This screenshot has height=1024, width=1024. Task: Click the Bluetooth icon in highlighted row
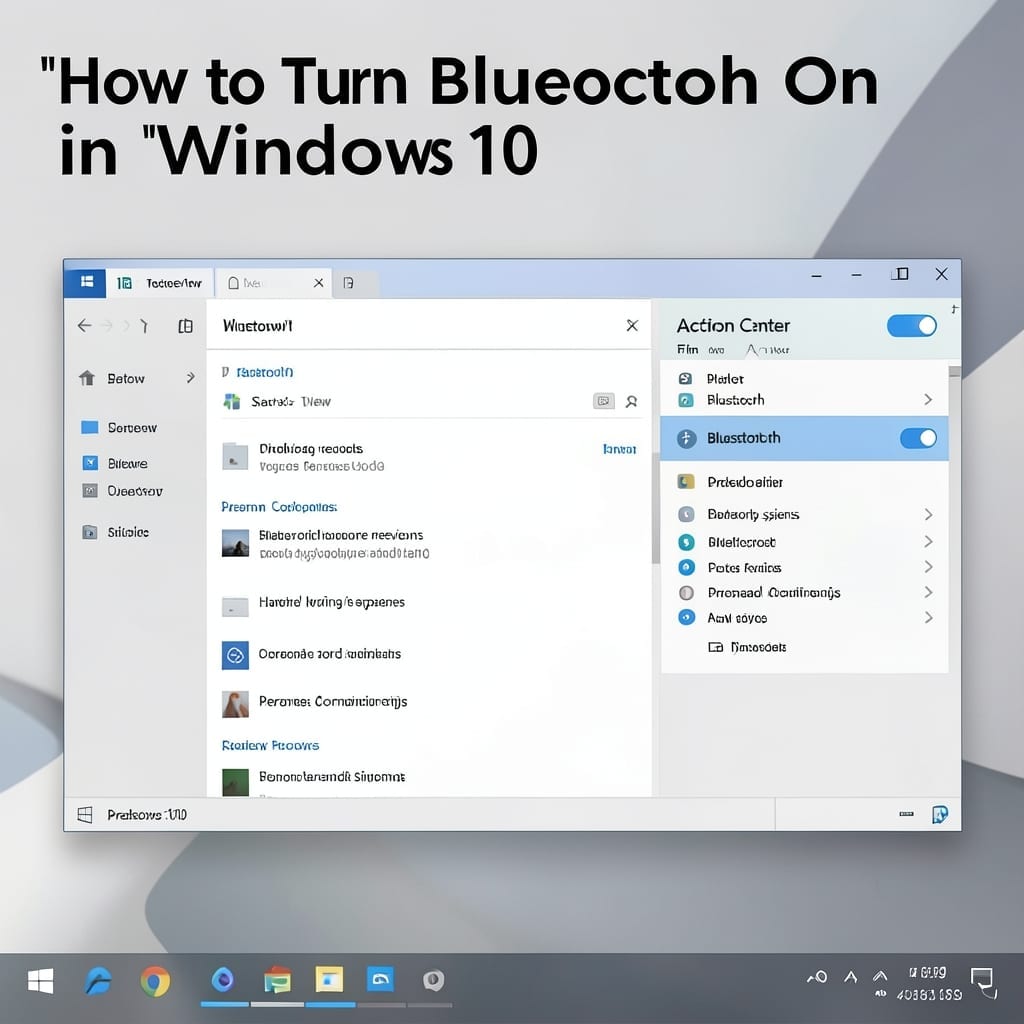click(686, 438)
